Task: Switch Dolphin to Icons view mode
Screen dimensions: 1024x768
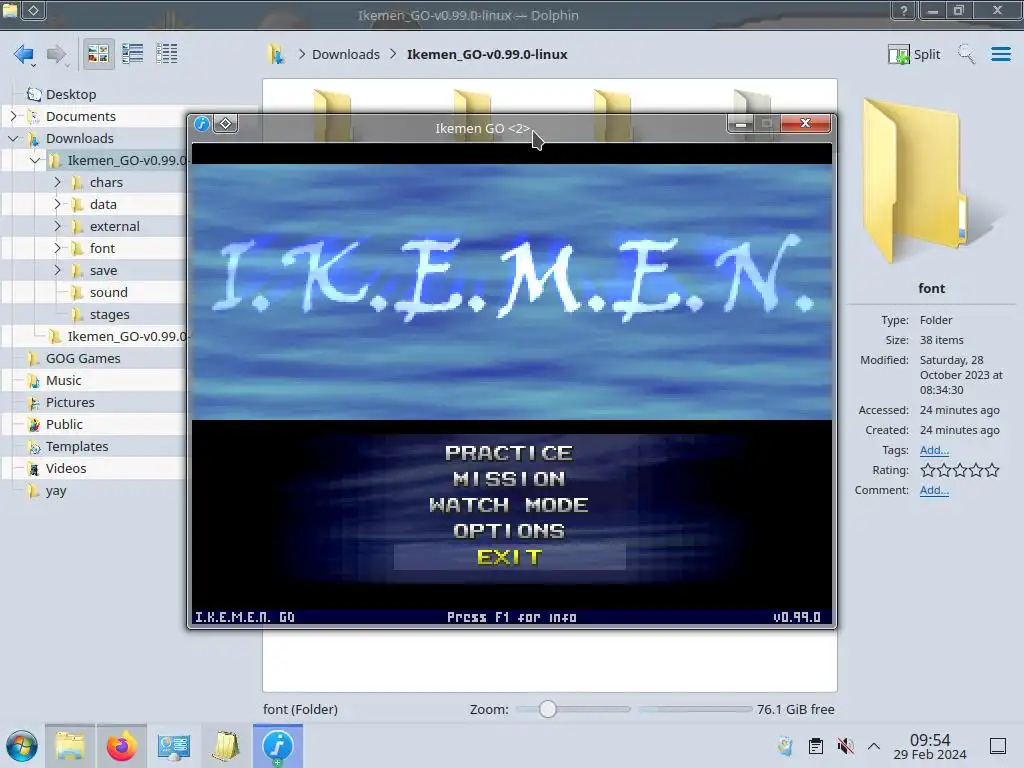Action: 98,54
